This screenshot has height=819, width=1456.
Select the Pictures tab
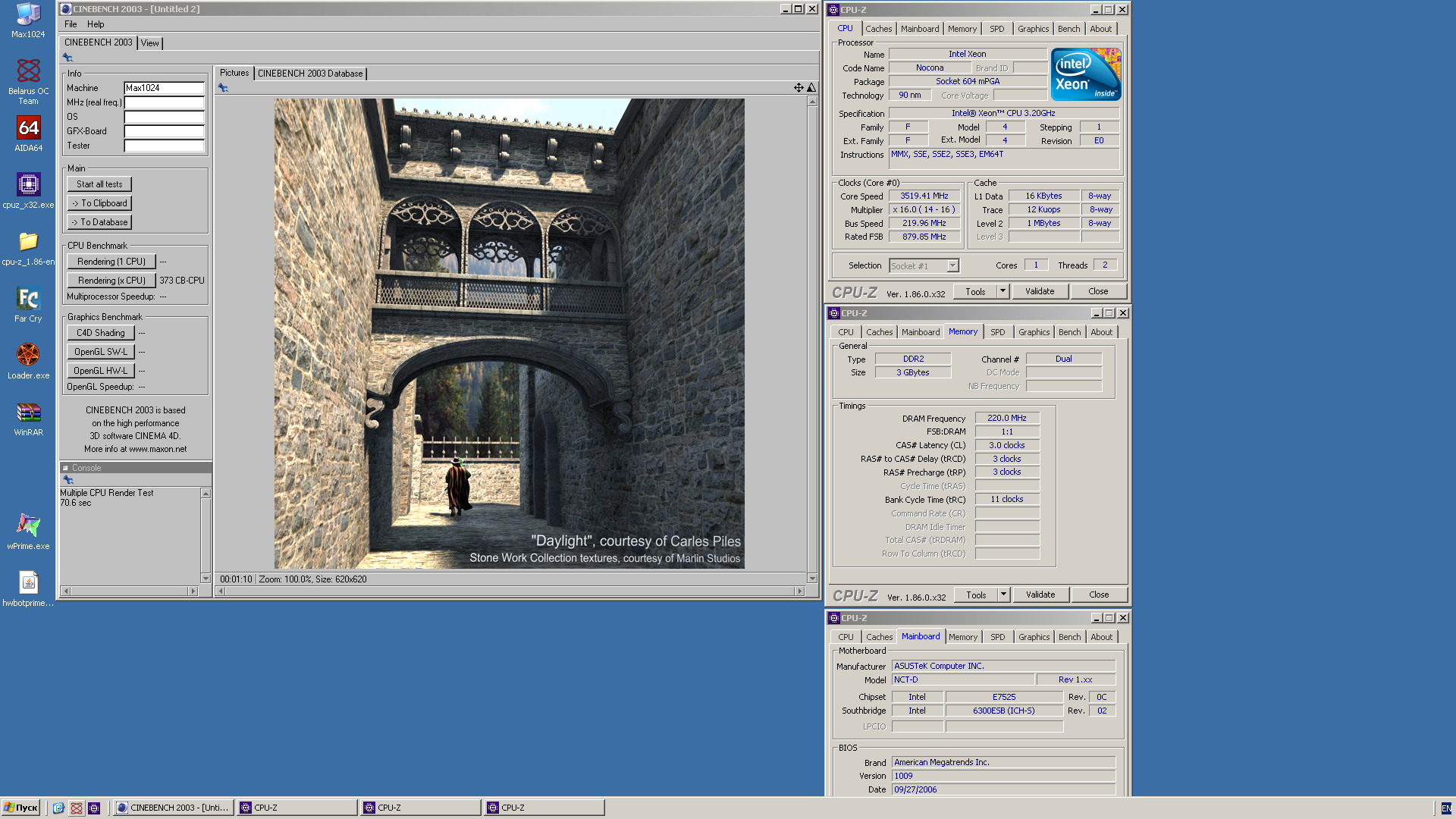pyautogui.click(x=234, y=73)
